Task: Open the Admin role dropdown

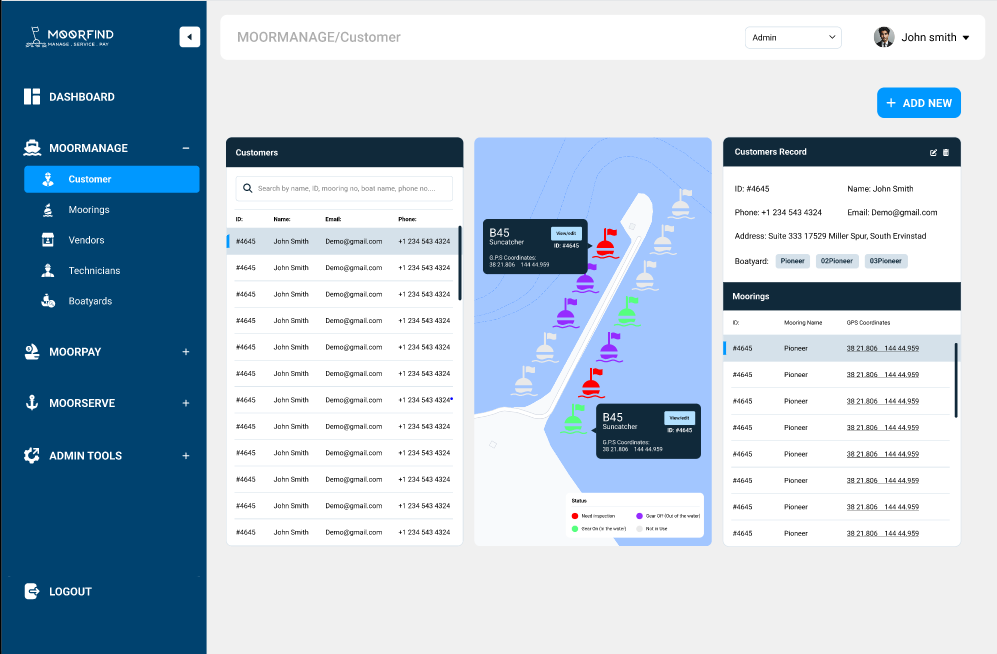Action: point(793,36)
